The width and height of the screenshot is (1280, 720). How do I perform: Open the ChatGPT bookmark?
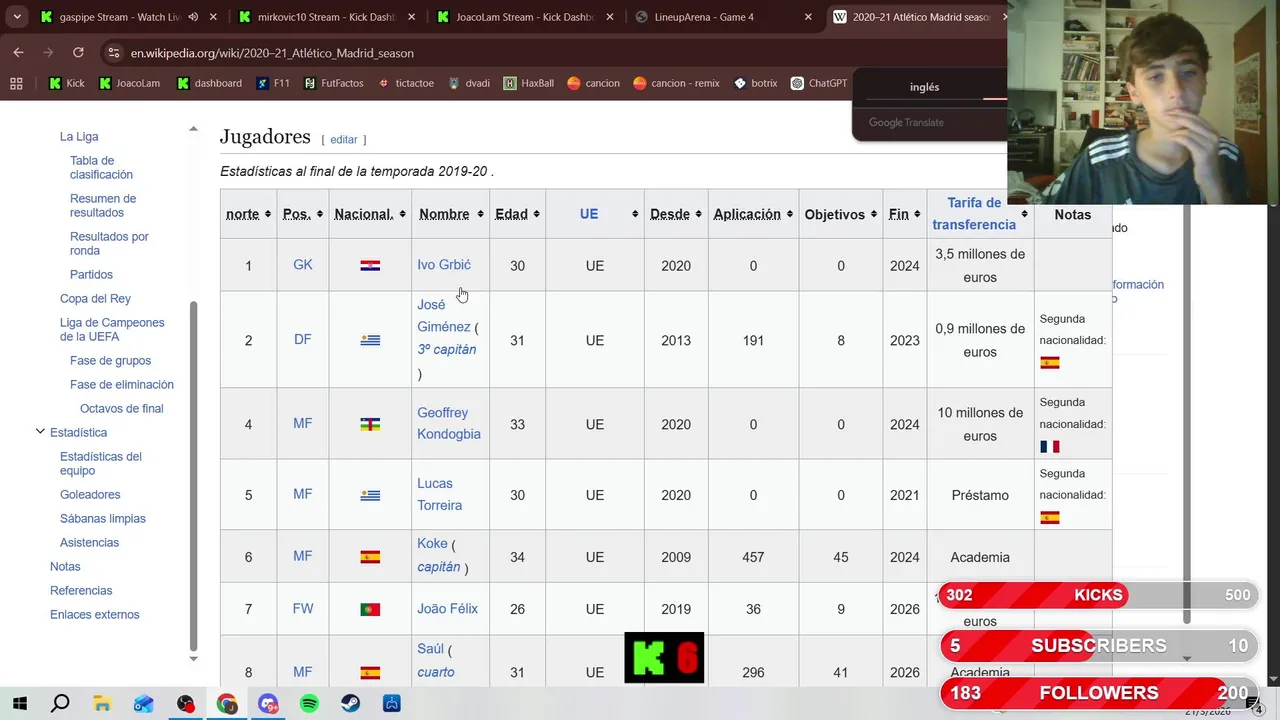[819, 83]
